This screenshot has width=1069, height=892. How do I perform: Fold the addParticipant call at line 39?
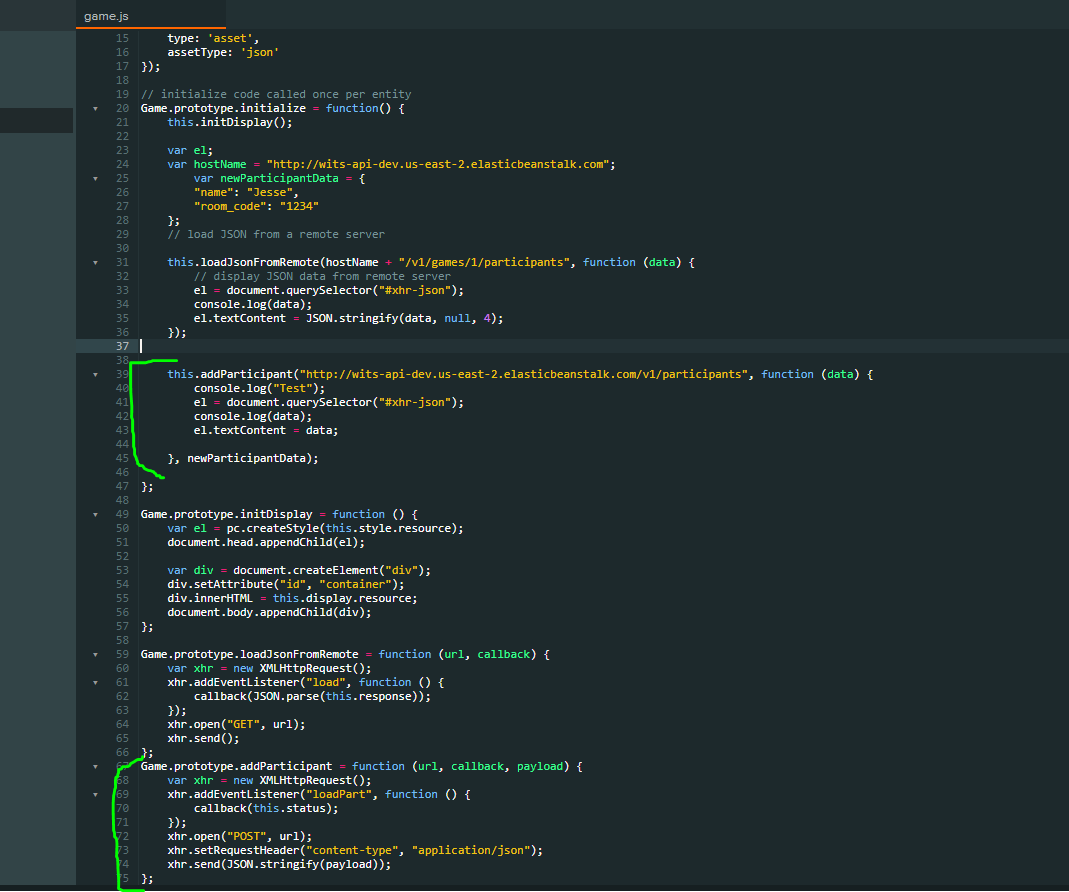(x=95, y=374)
